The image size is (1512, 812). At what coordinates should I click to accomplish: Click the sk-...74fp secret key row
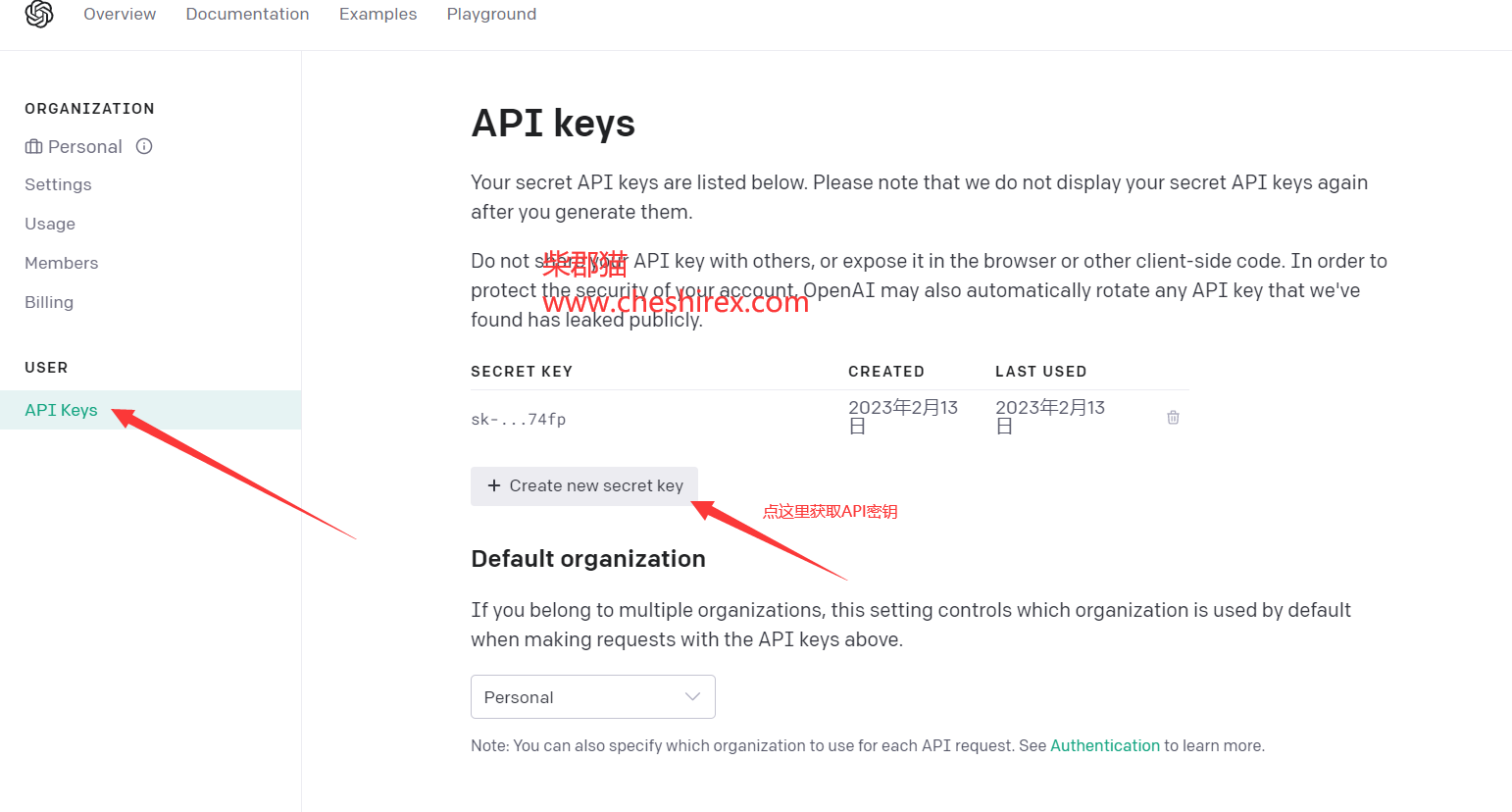click(x=519, y=420)
